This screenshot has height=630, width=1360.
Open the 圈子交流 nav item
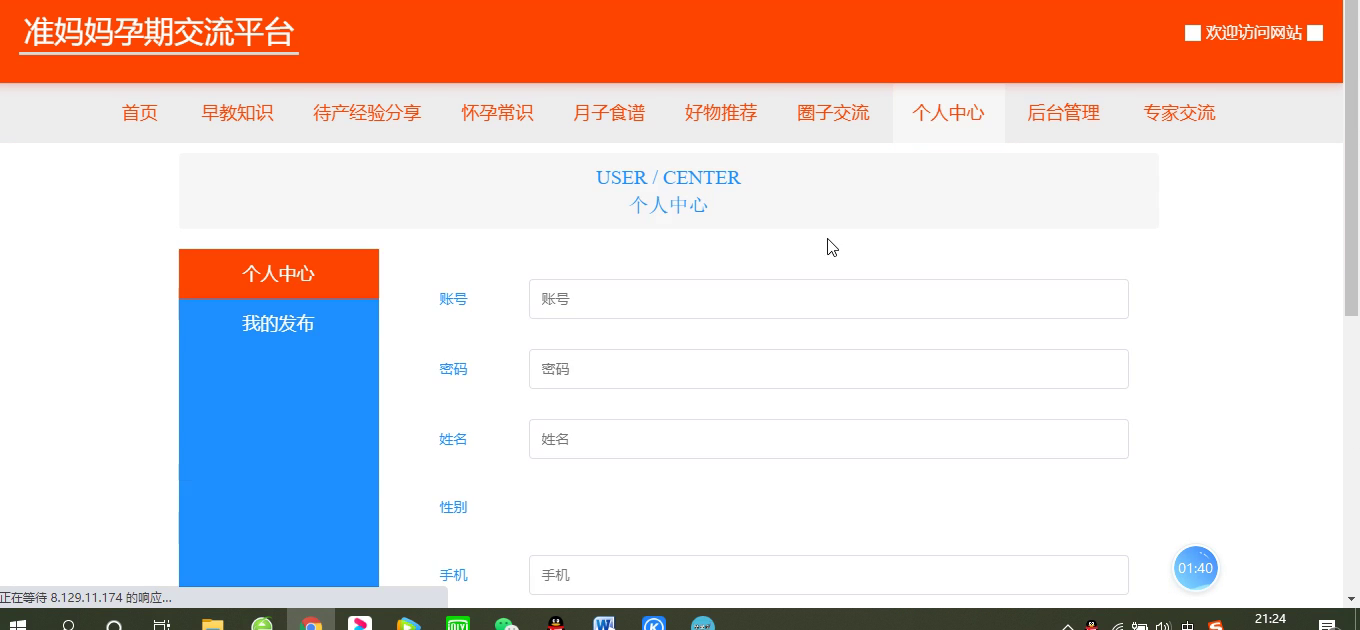pos(833,113)
